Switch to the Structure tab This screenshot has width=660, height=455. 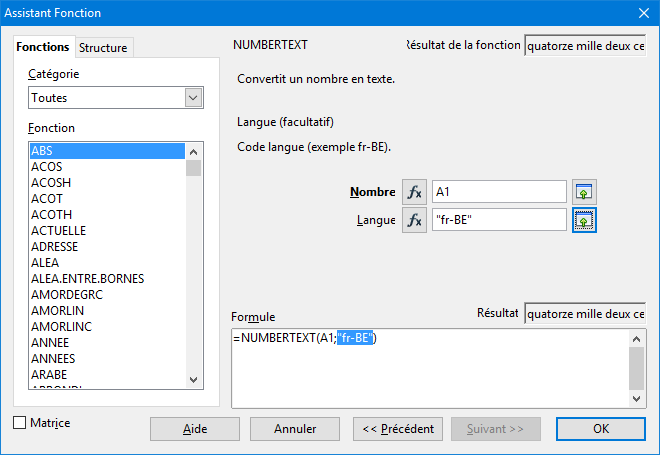pyautogui.click(x=103, y=48)
